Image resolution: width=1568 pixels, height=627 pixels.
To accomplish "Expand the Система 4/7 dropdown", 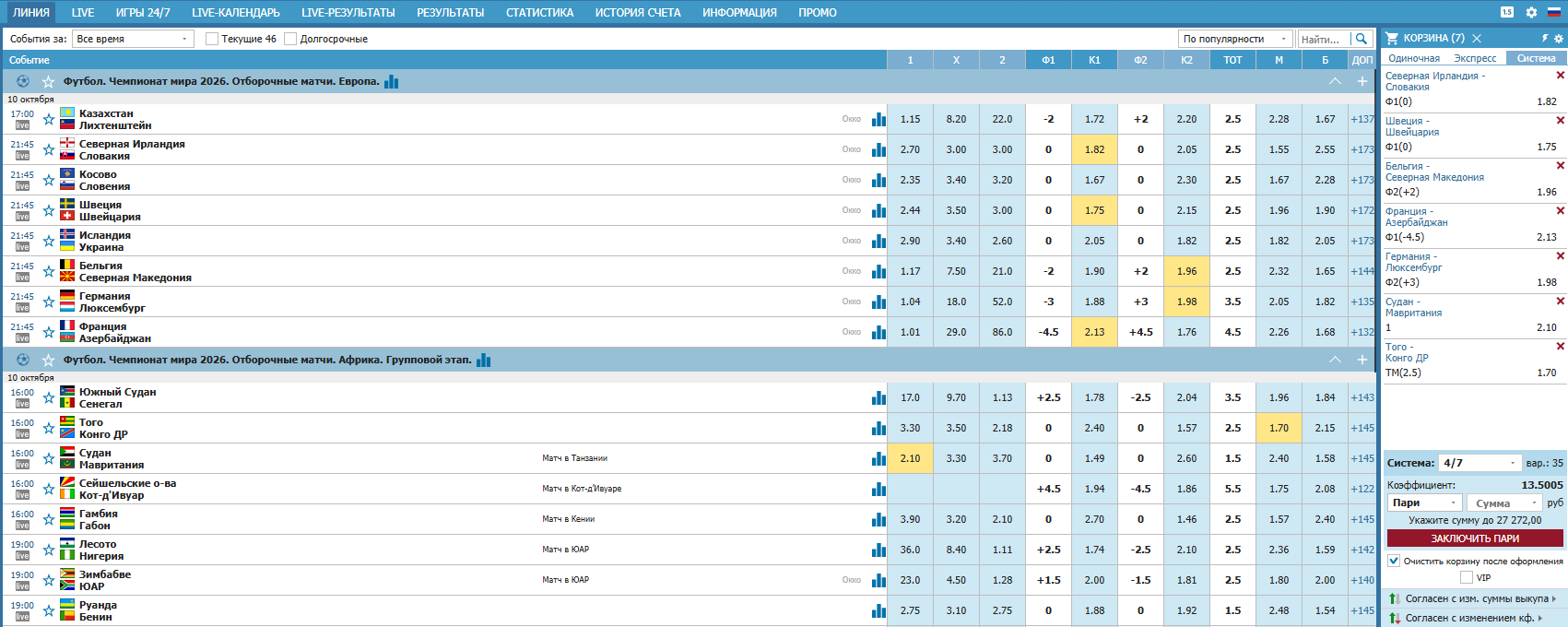I will [1480, 463].
